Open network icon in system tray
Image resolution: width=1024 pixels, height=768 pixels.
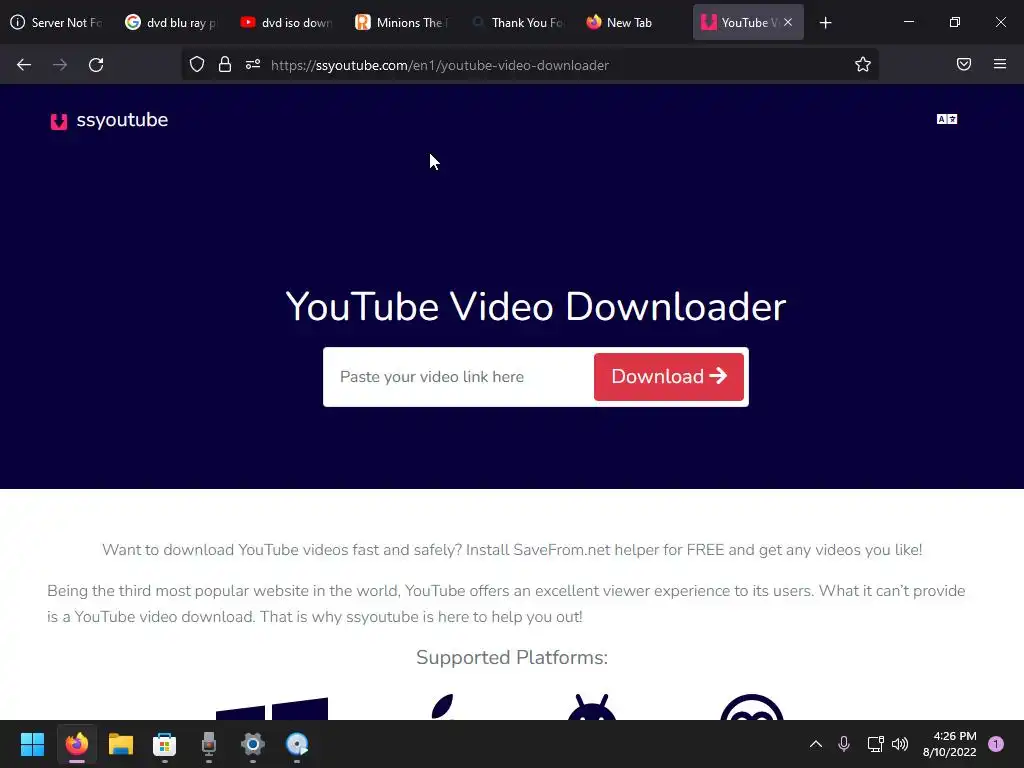point(875,744)
